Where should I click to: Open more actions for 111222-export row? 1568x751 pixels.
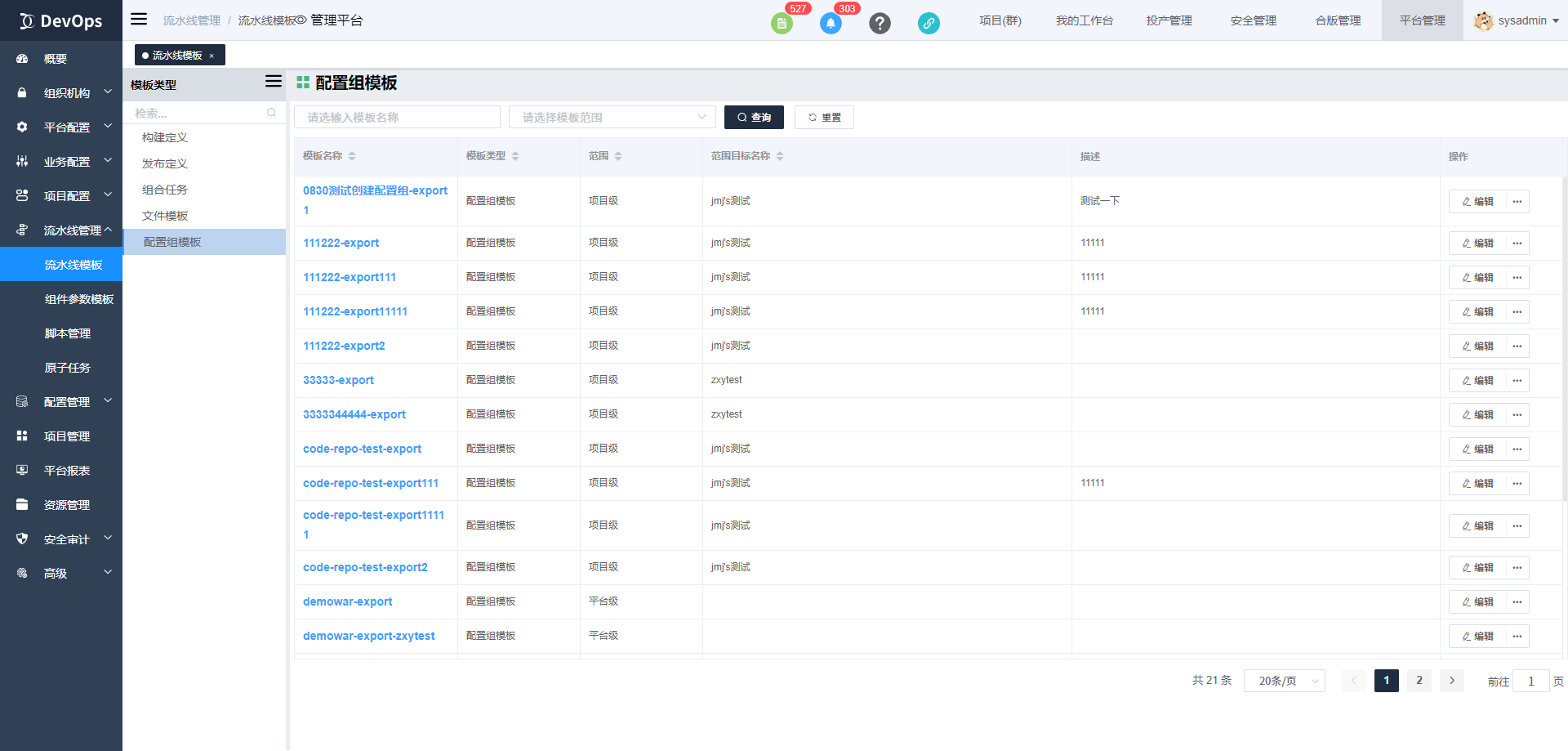(x=1517, y=244)
